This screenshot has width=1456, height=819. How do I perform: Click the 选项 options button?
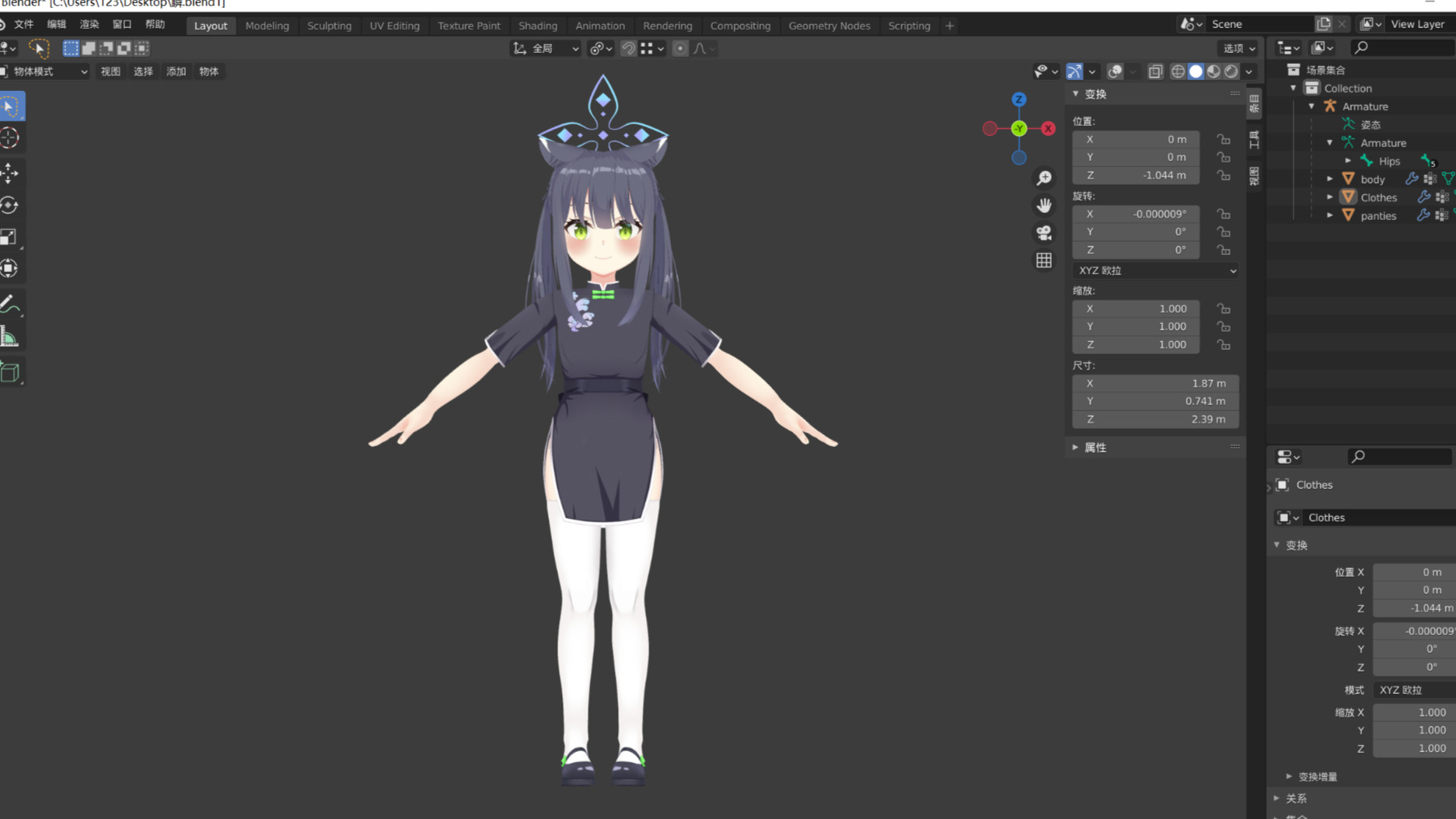point(1239,48)
